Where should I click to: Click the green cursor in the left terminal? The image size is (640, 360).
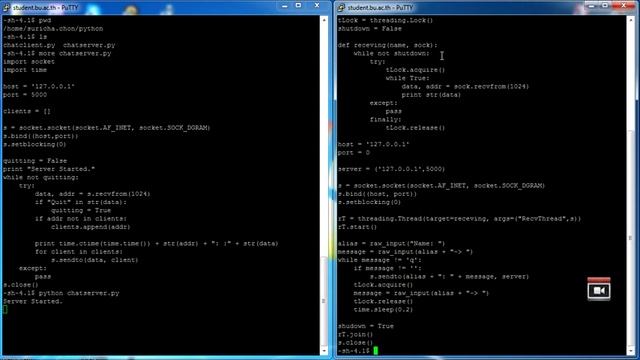coord(5,310)
